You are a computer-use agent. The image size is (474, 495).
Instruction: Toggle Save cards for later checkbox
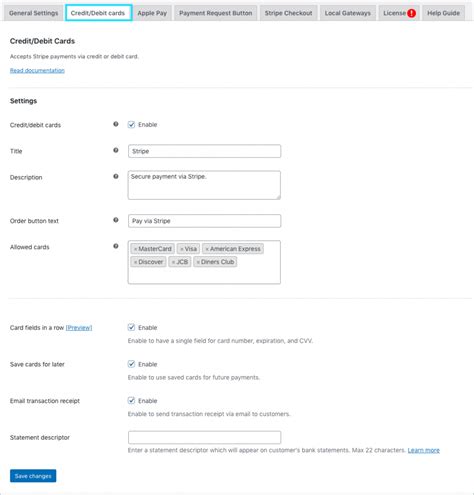point(131,364)
